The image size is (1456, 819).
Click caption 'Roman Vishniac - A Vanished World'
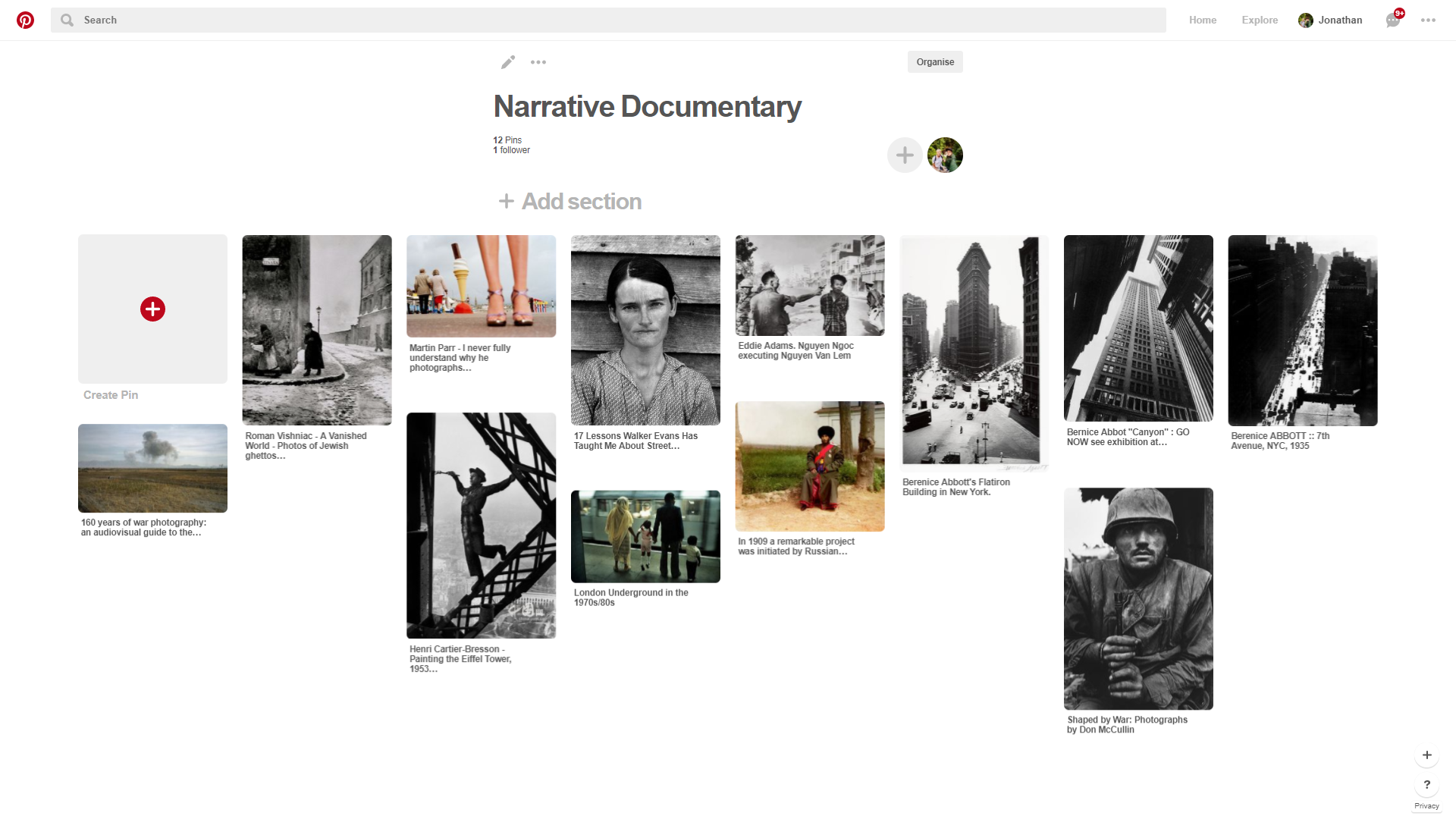(306, 446)
